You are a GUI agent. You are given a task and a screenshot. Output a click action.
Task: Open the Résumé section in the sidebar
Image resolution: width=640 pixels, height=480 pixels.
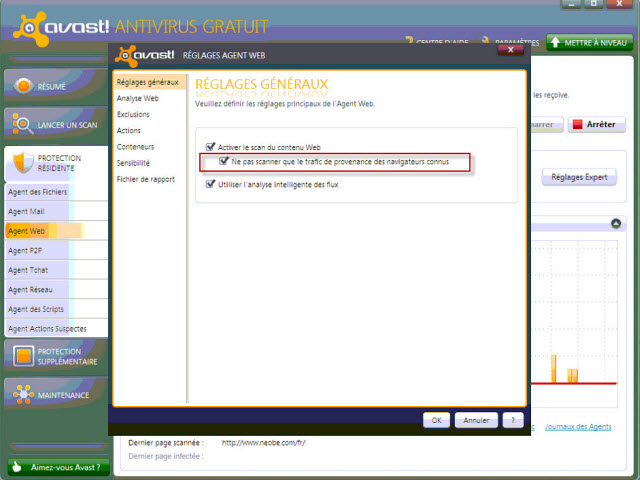point(56,86)
